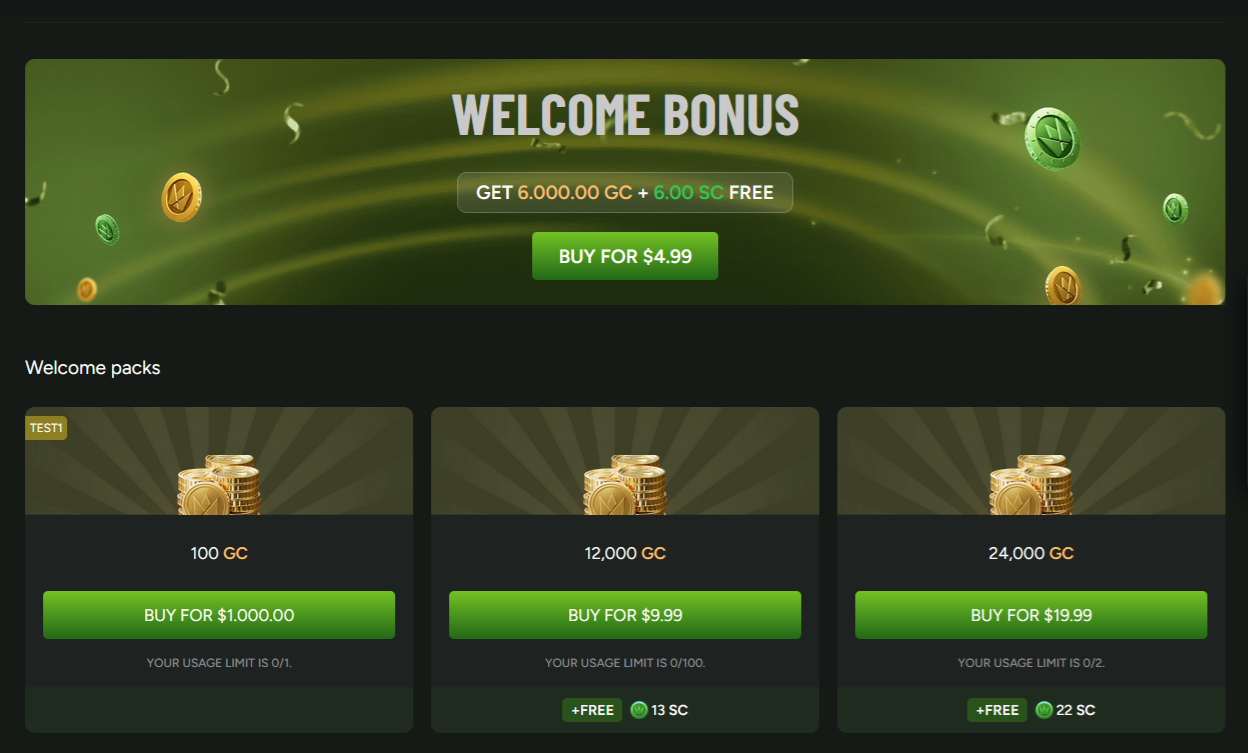Click the TEST1 badge on first pack
Image resolution: width=1248 pixels, height=753 pixels.
point(46,427)
